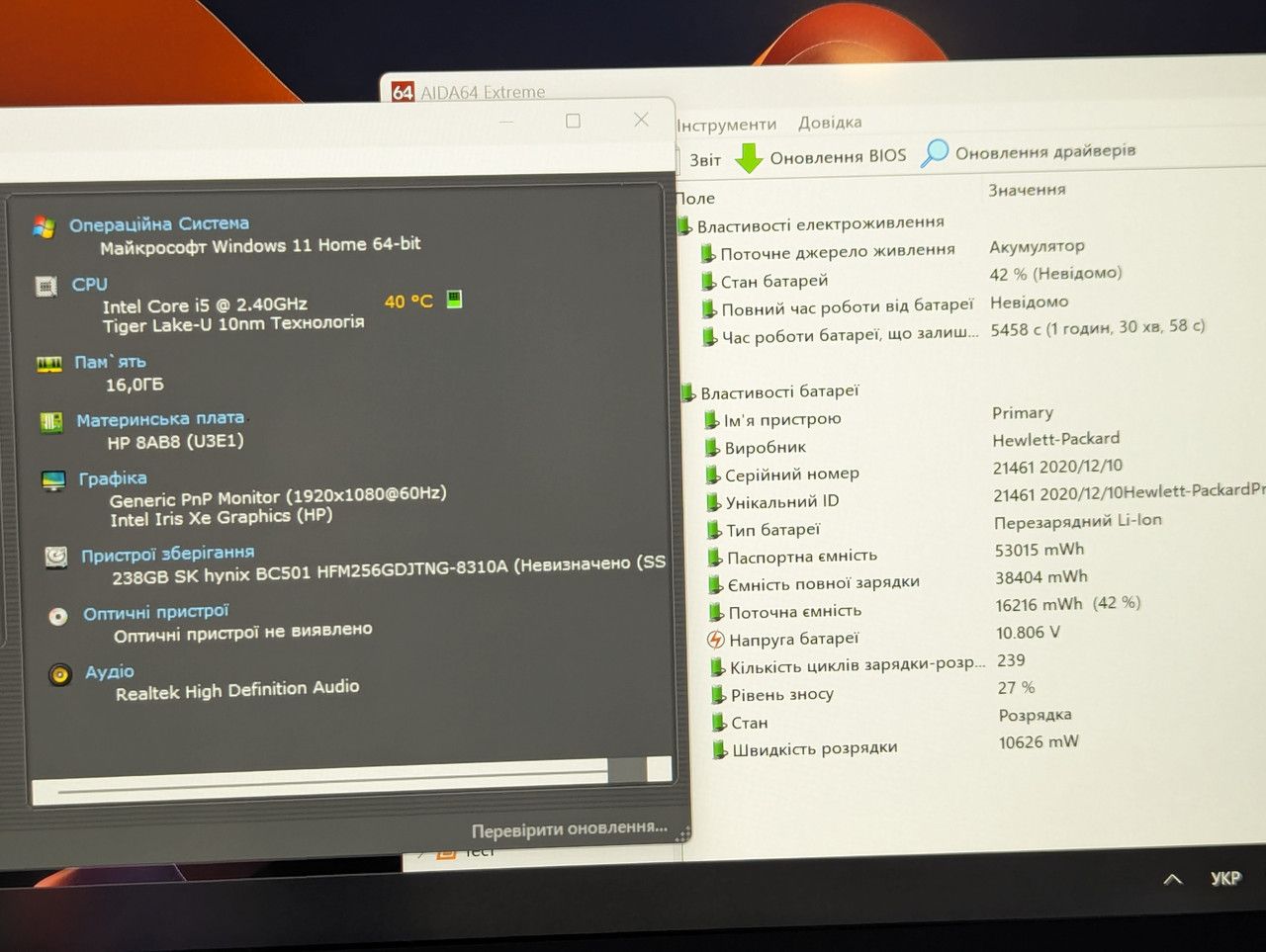Click the drive icon beside Пристрої зберігання
Screen dimensions: 1266x952
pos(56,558)
